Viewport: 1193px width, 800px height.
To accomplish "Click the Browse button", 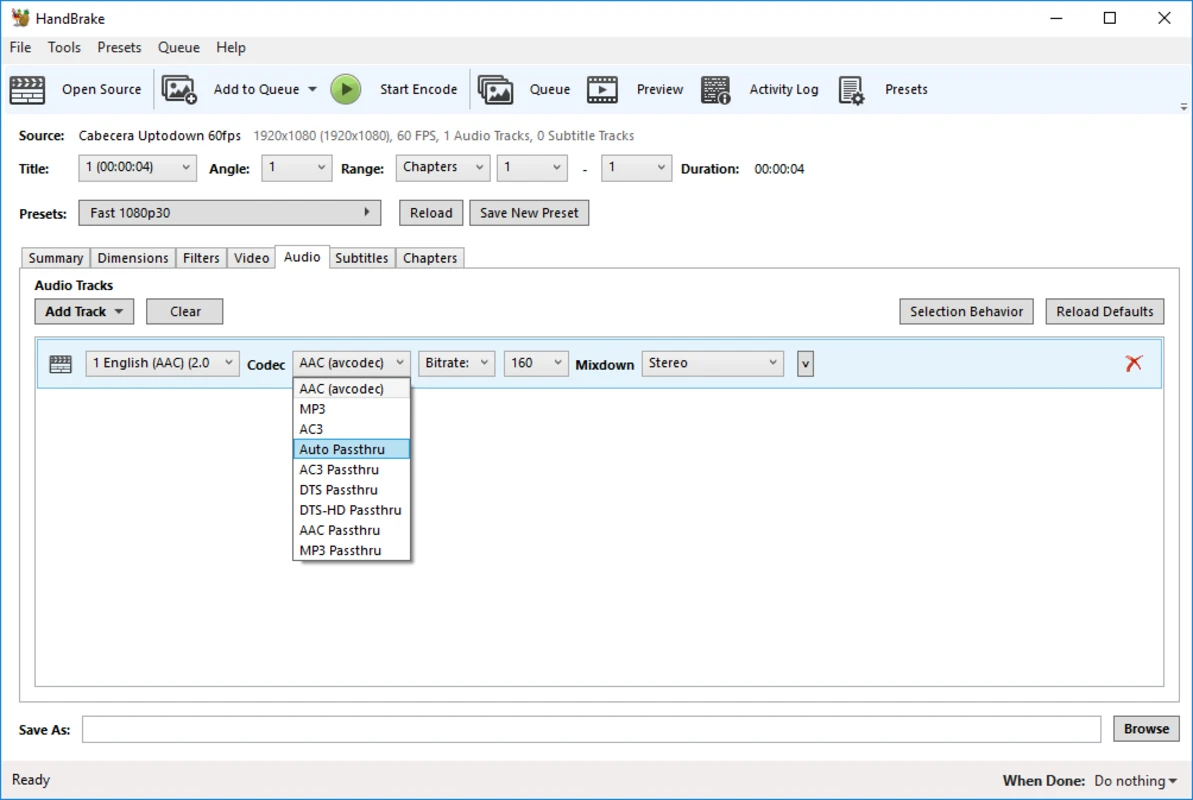I will pyautogui.click(x=1146, y=729).
